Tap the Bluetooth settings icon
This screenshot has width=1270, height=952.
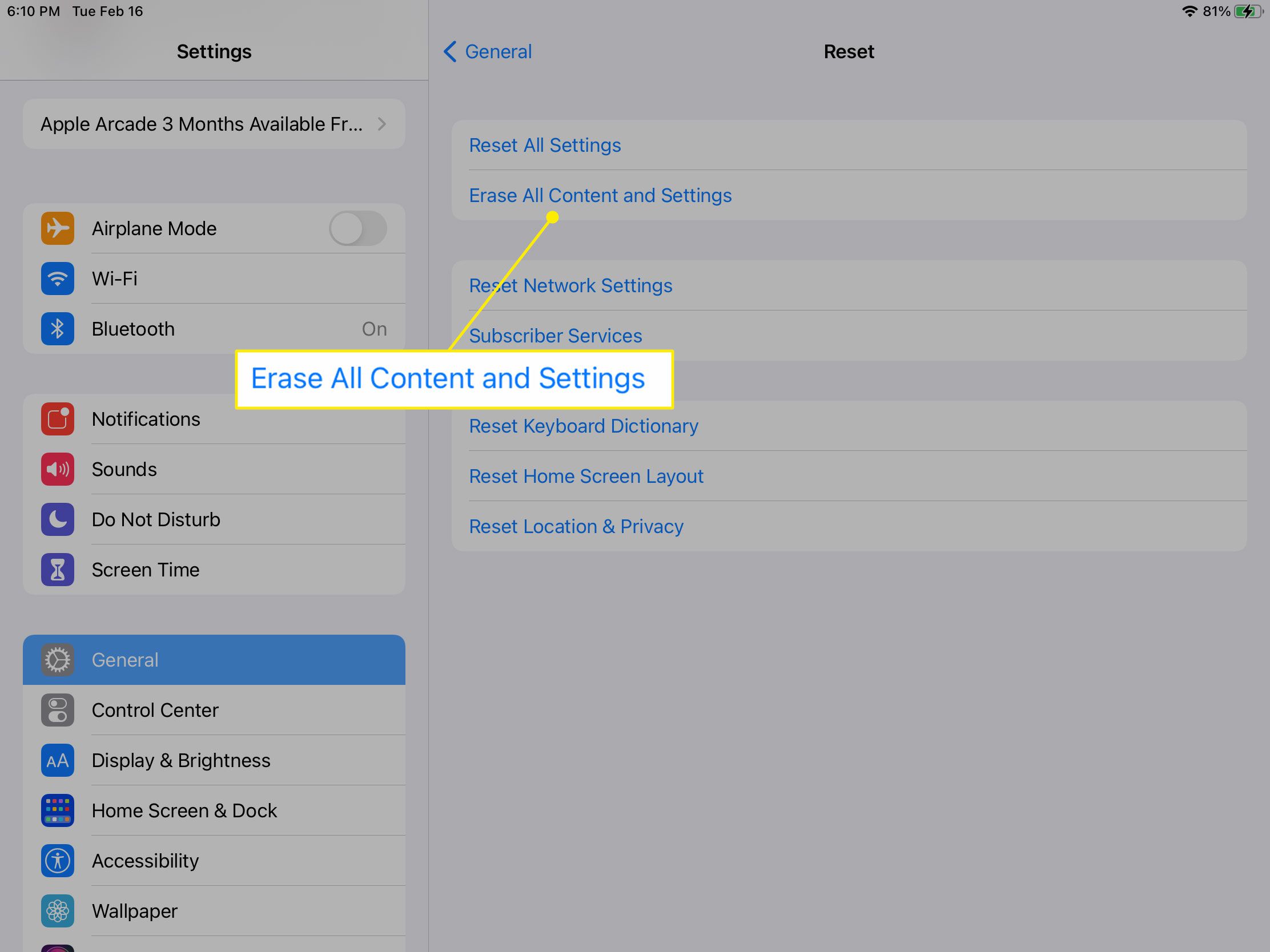pyautogui.click(x=56, y=329)
